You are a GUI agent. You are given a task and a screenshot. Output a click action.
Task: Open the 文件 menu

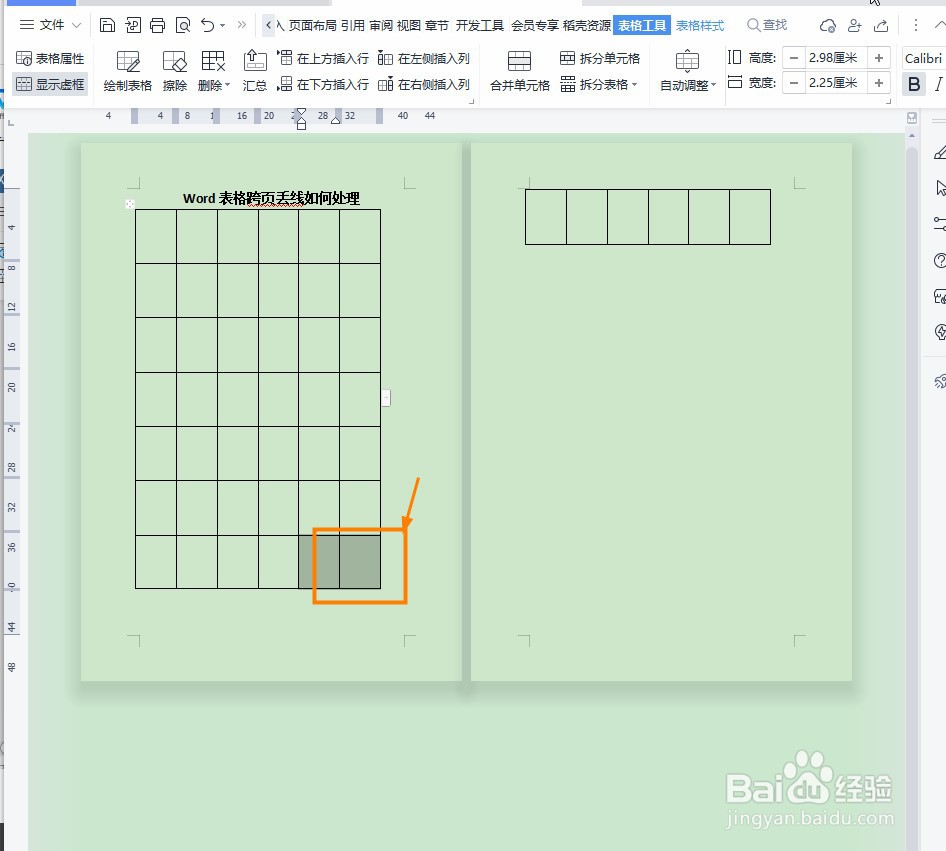[x=52, y=25]
